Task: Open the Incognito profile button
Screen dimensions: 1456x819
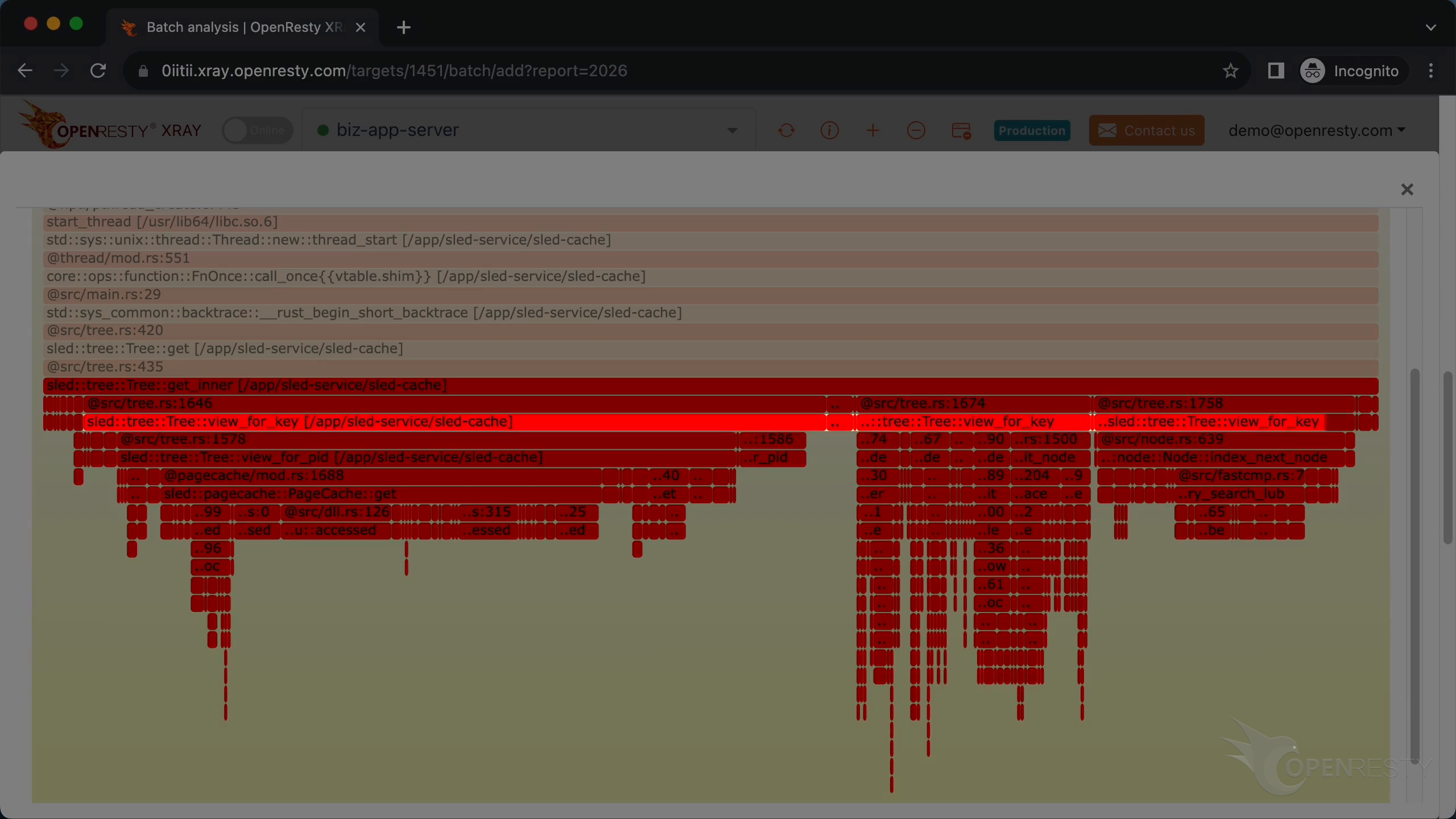Action: tap(1353, 71)
